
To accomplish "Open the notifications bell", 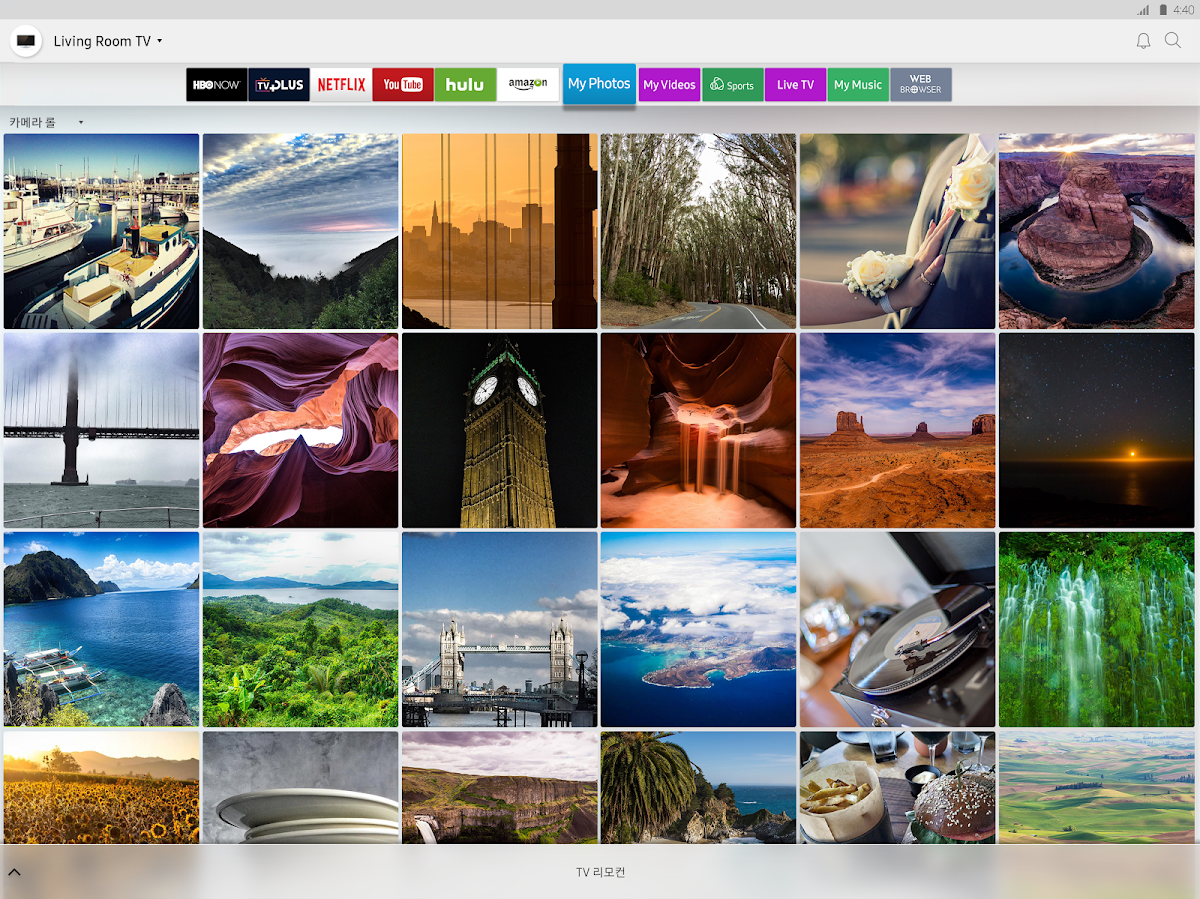I will pyautogui.click(x=1143, y=41).
